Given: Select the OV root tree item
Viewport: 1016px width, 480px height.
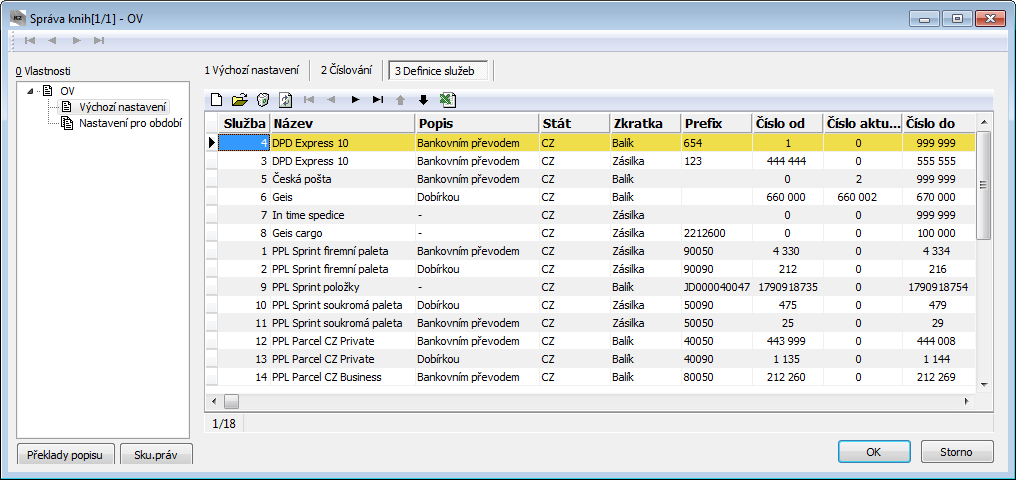Looking at the screenshot, I should pyautogui.click(x=67, y=91).
